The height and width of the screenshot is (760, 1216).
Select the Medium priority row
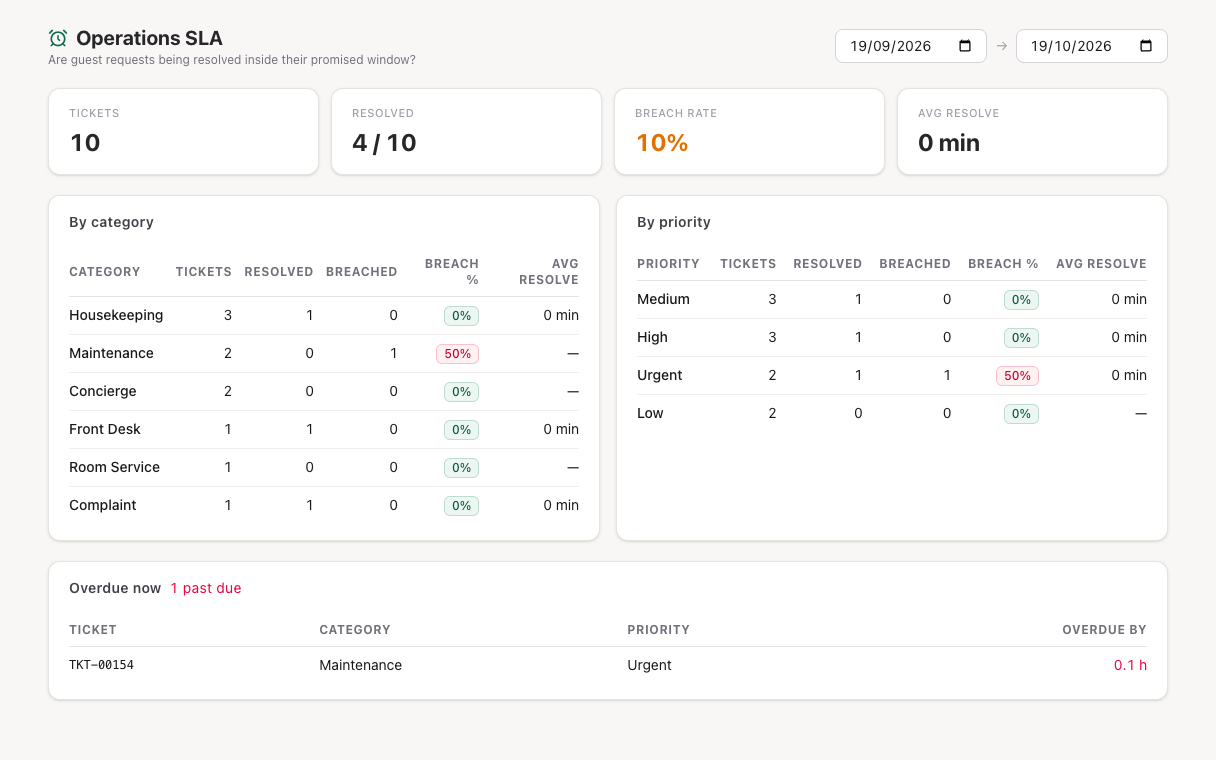click(892, 299)
